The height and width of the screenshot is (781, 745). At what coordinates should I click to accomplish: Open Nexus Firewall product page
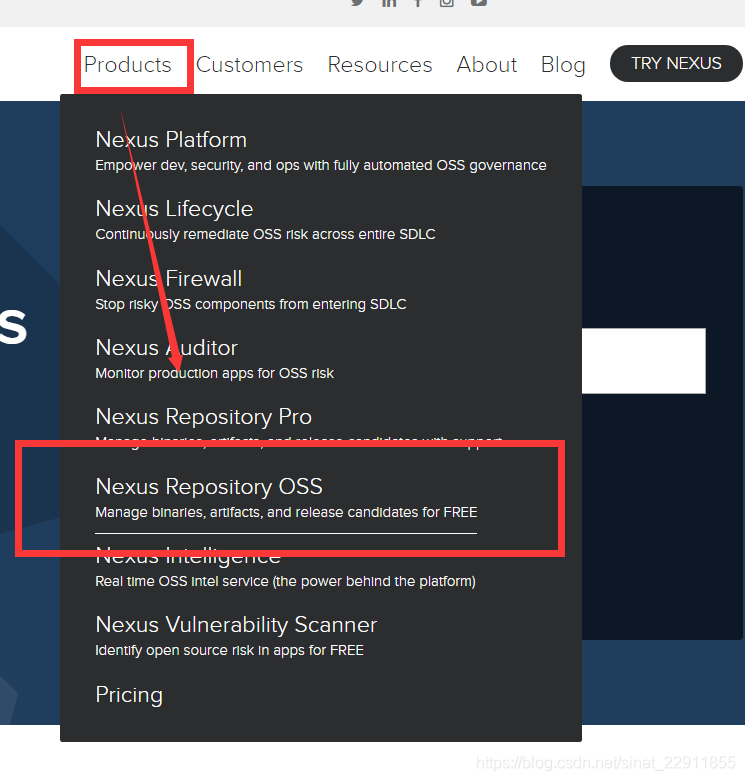point(168,278)
